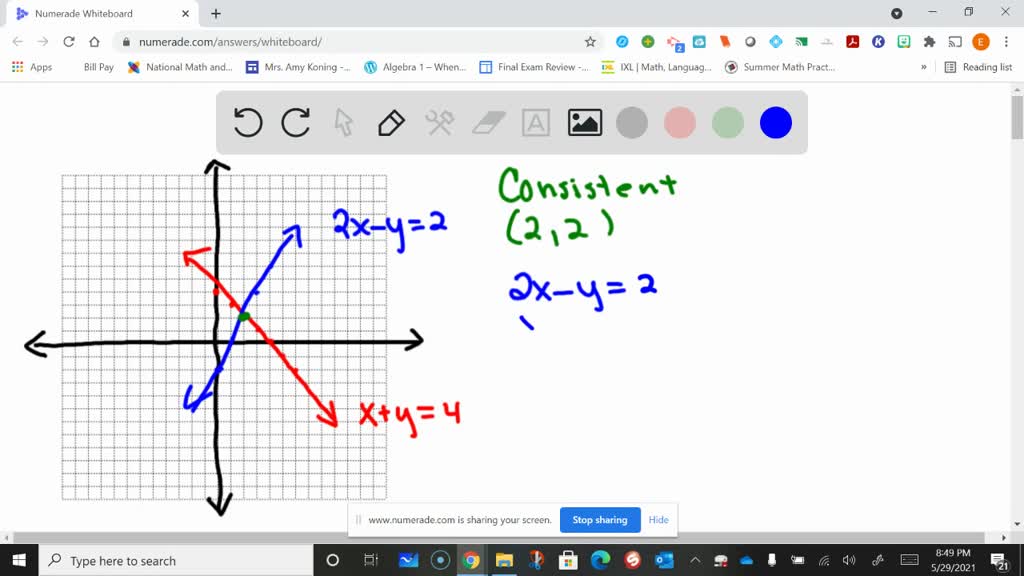Screen dimensions: 1024x576
Task: Select the text tool (A icon)
Action: coord(536,122)
